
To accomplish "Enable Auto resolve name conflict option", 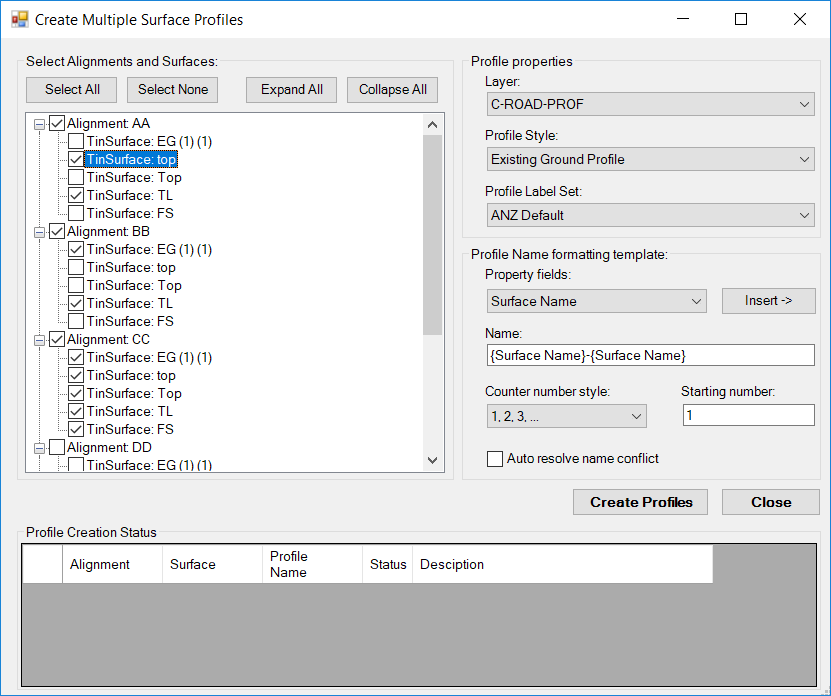I will [494, 459].
